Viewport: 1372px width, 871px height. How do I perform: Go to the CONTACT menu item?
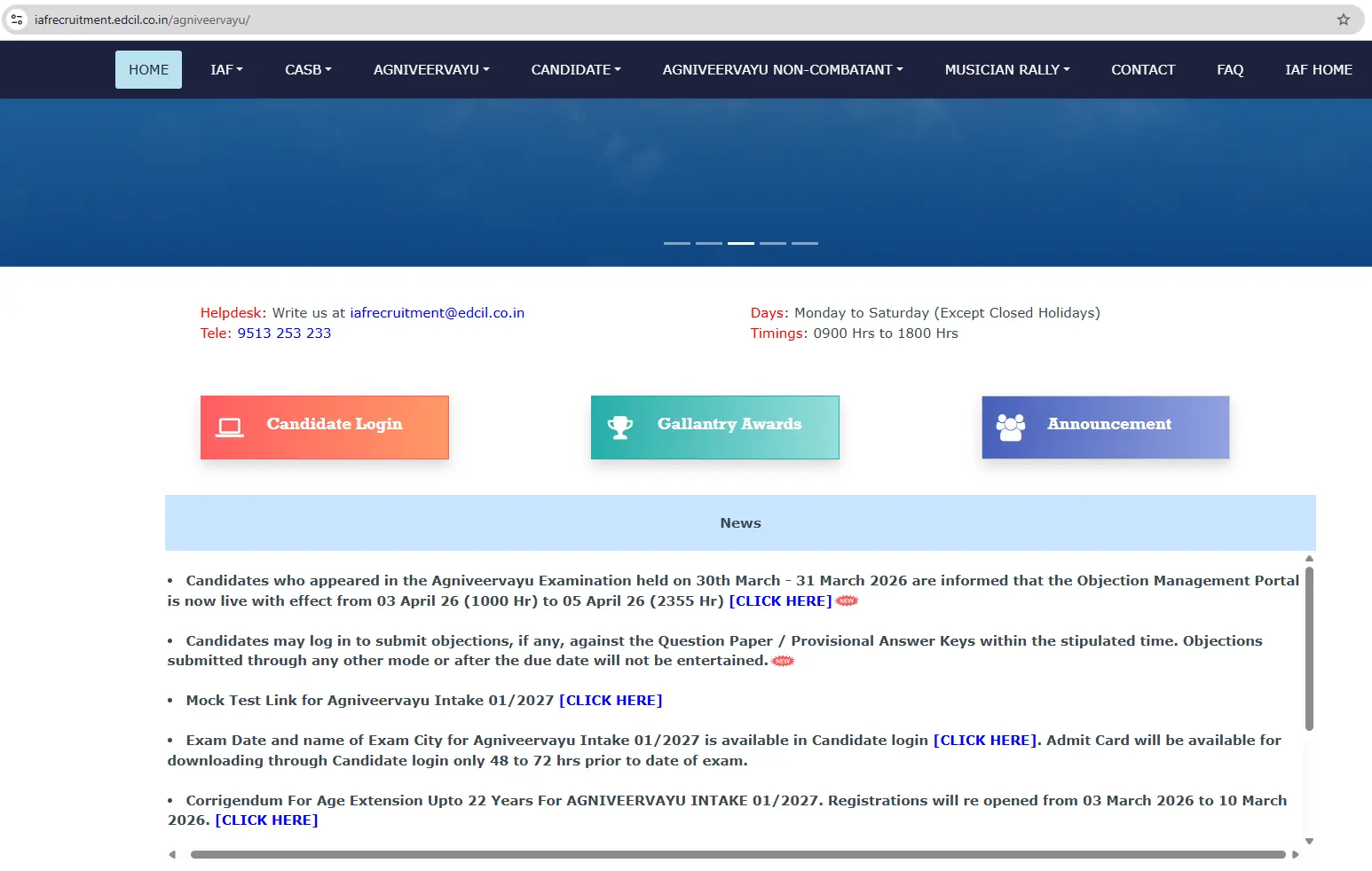1142,69
